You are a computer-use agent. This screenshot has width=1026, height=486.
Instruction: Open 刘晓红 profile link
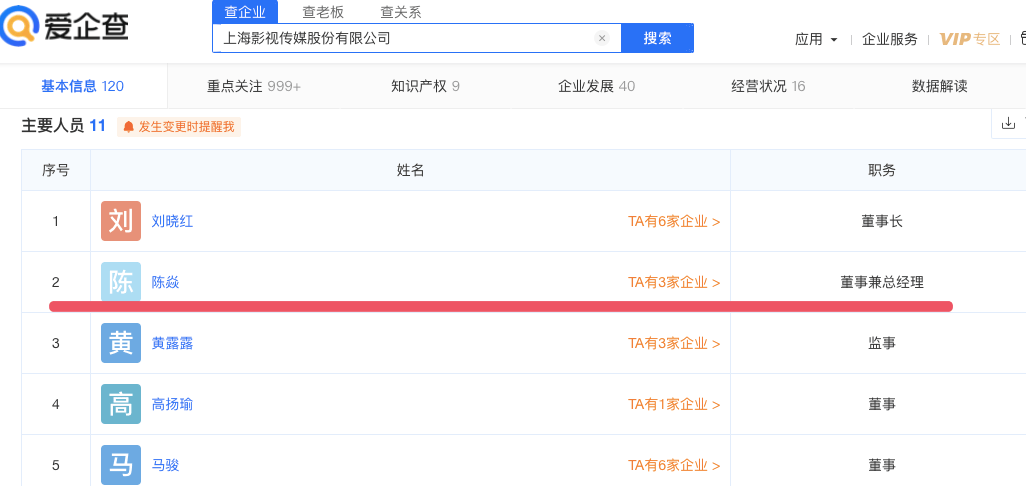click(x=172, y=221)
